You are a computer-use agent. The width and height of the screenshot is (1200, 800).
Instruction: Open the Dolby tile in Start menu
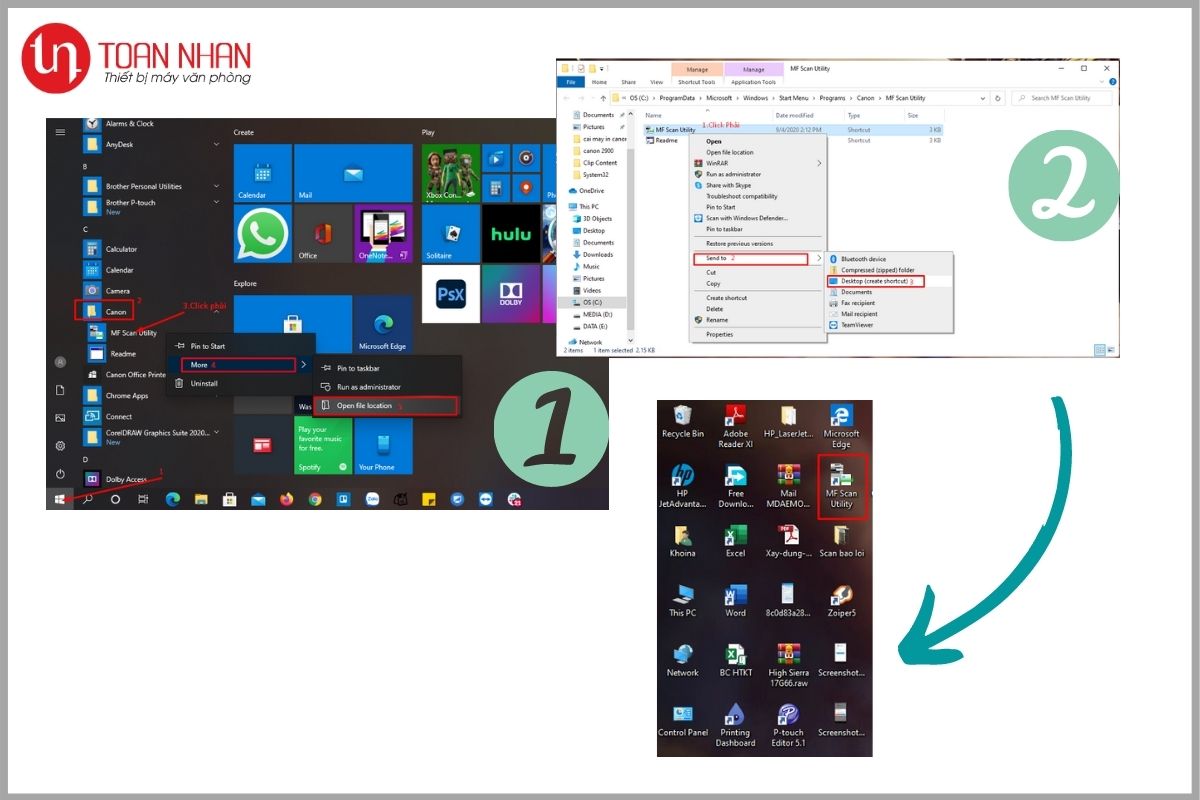tap(510, 294)
